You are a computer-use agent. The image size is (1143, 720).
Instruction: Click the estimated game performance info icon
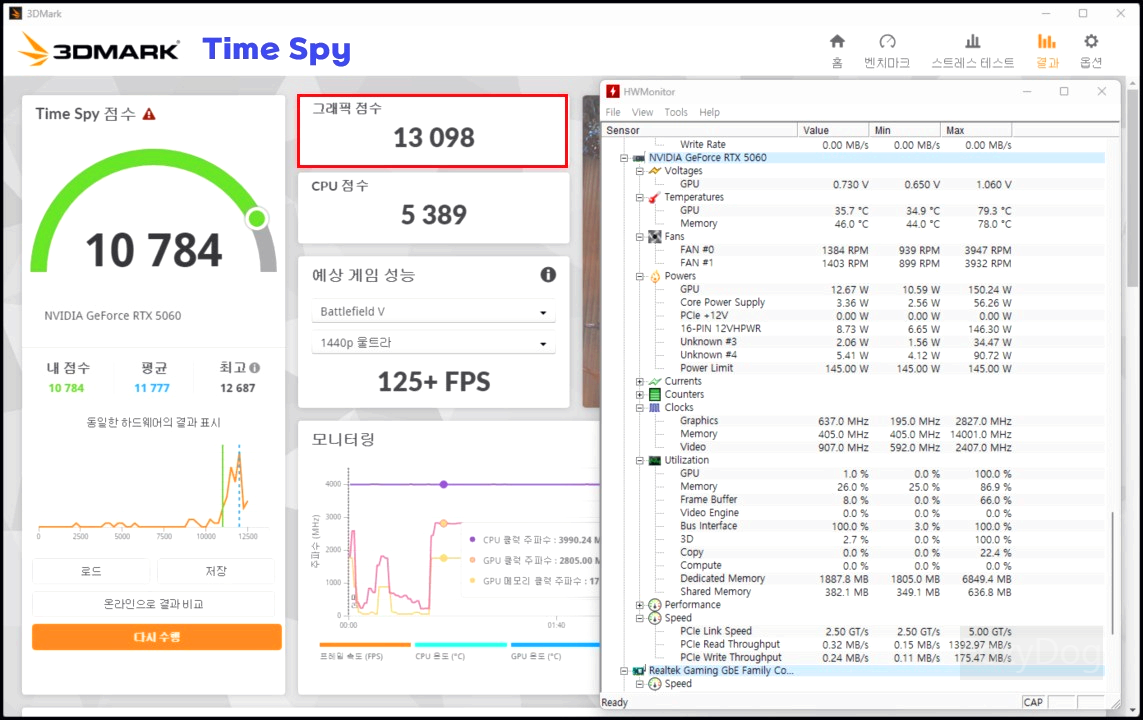click(548, 274)
